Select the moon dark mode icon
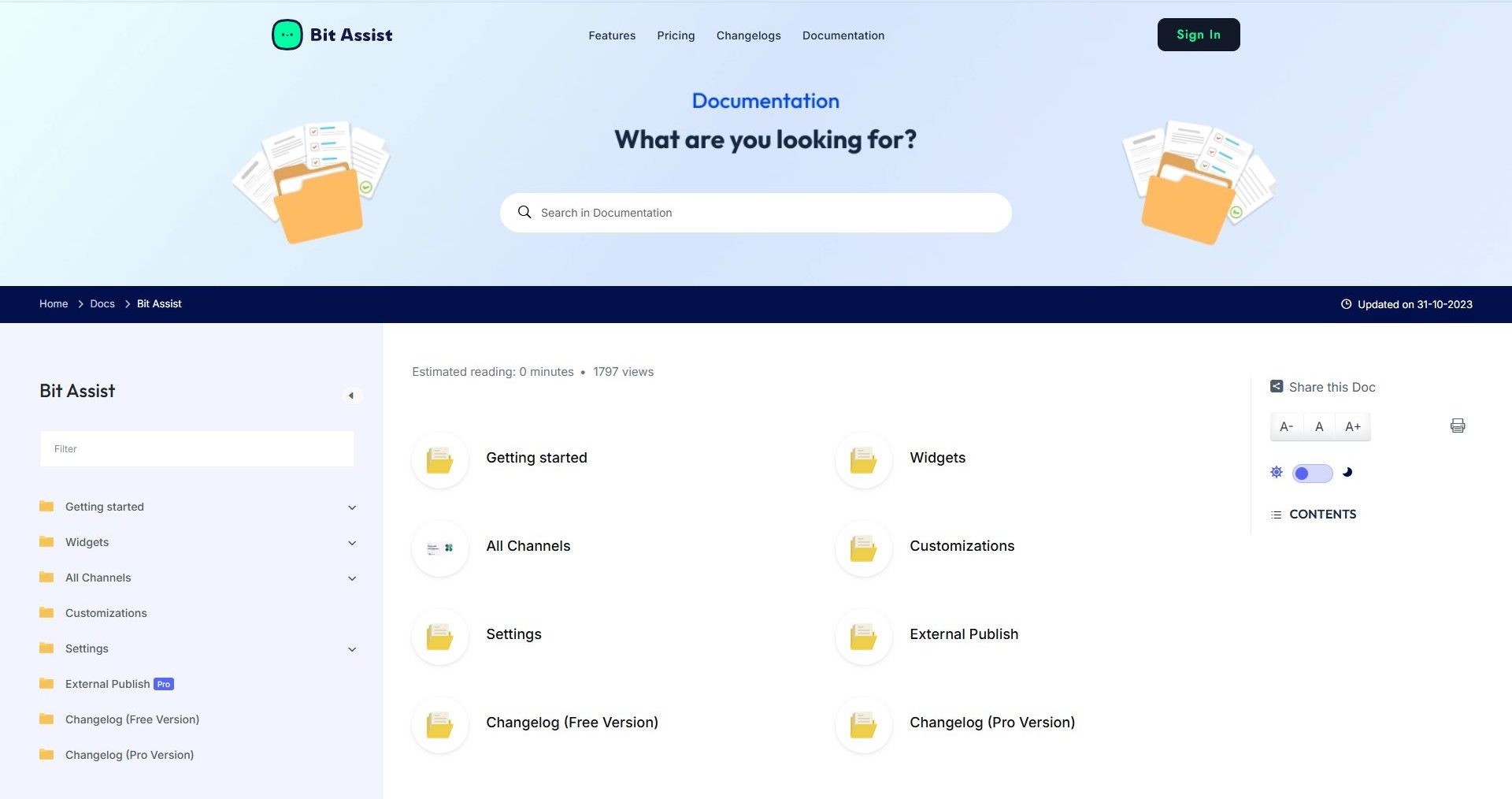Viewport: 1512px width, 799px height. point(1347,473)
